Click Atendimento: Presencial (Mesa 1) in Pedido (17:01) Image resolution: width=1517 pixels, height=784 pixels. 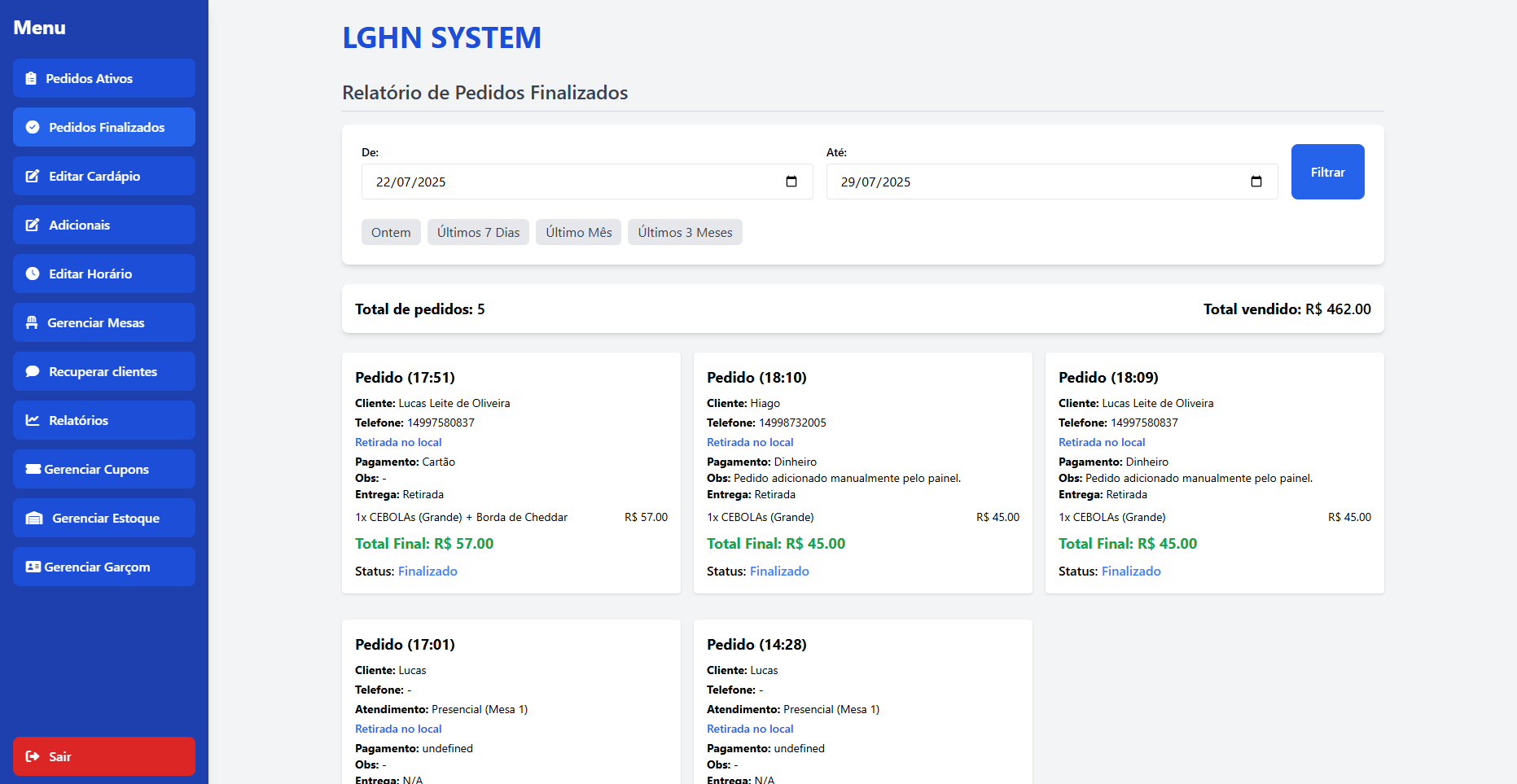(441, 709)
